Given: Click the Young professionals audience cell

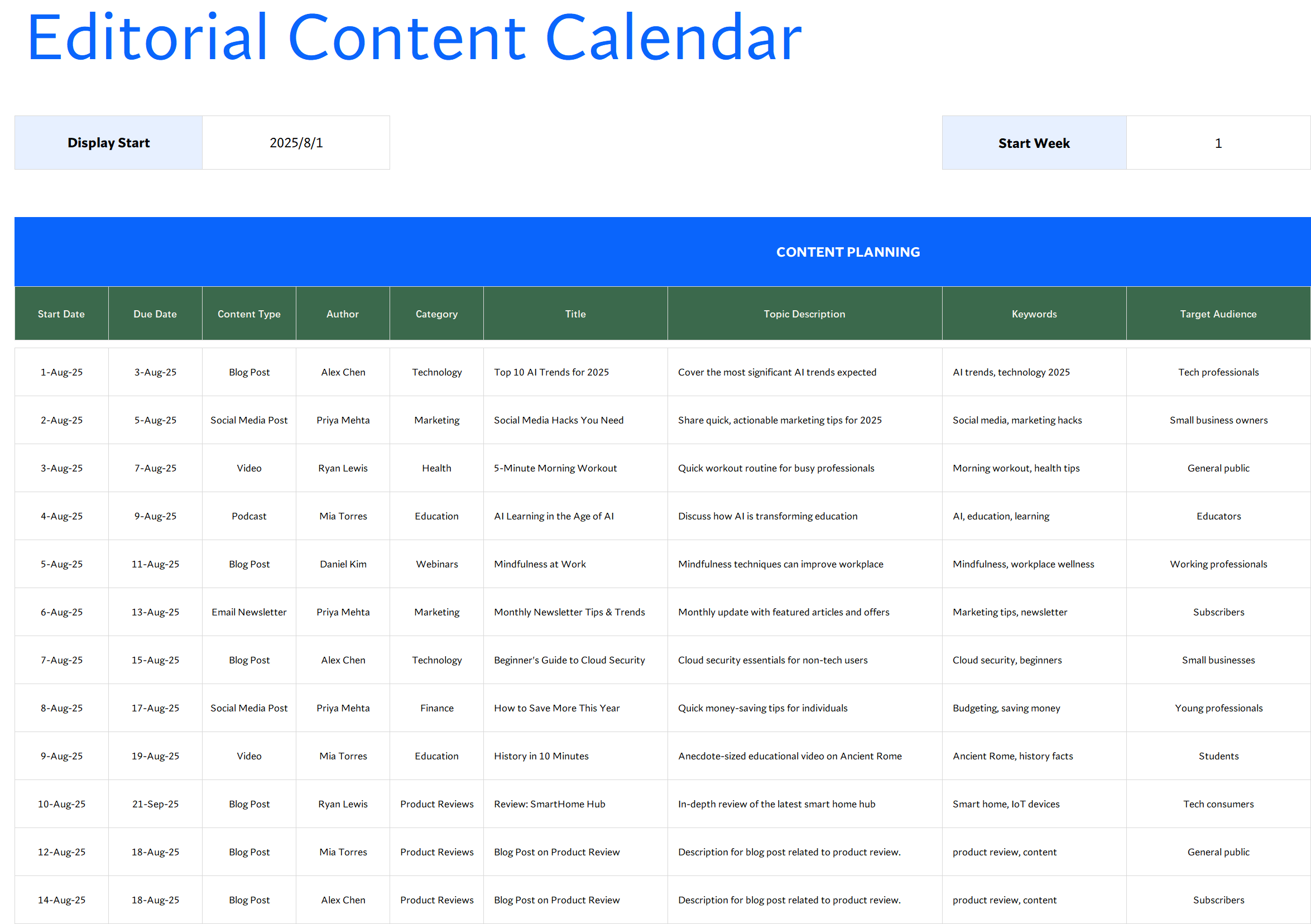Looking at the screenshot, I should click(1218, 708).
